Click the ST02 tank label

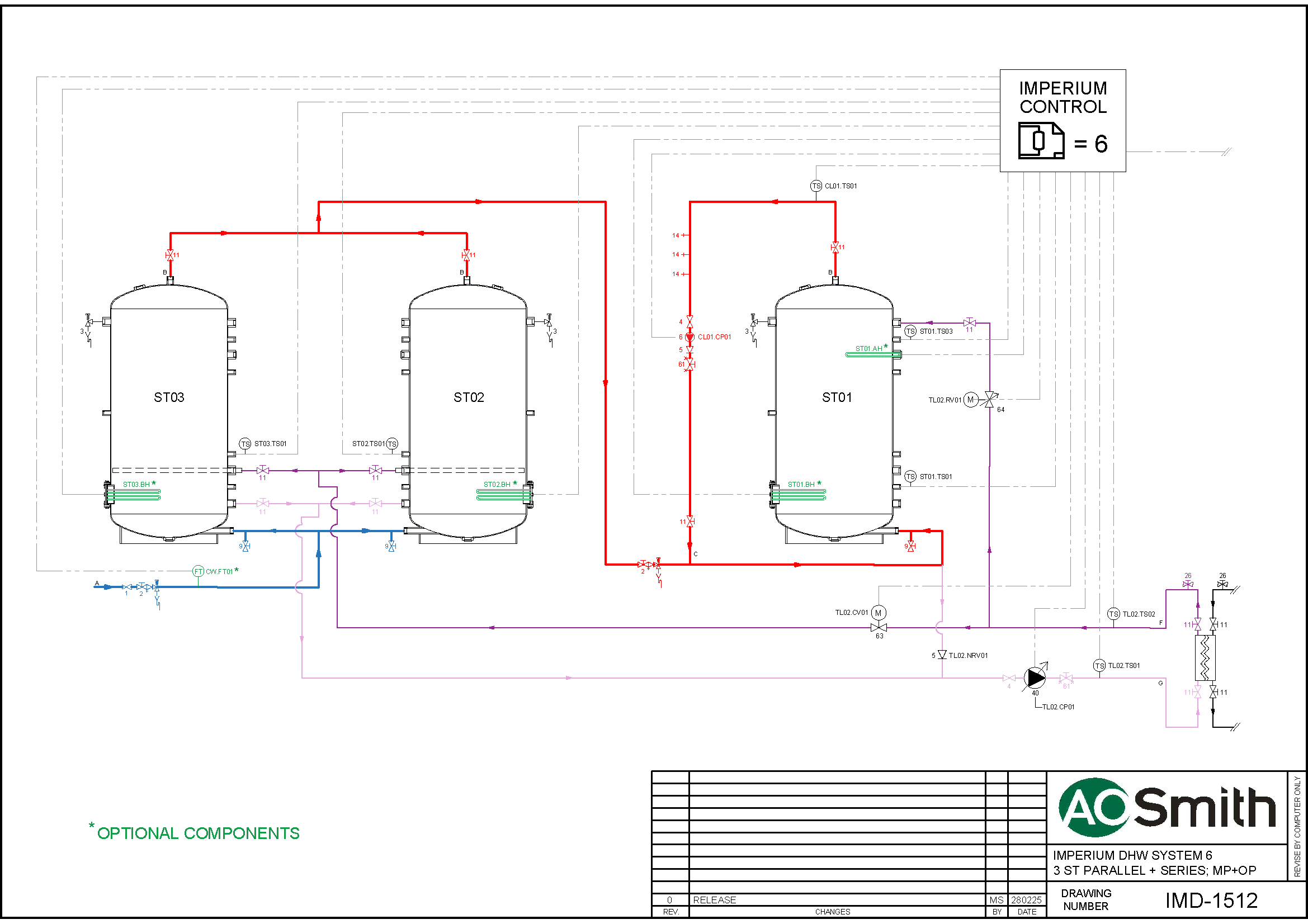click(x=468, y=397)
